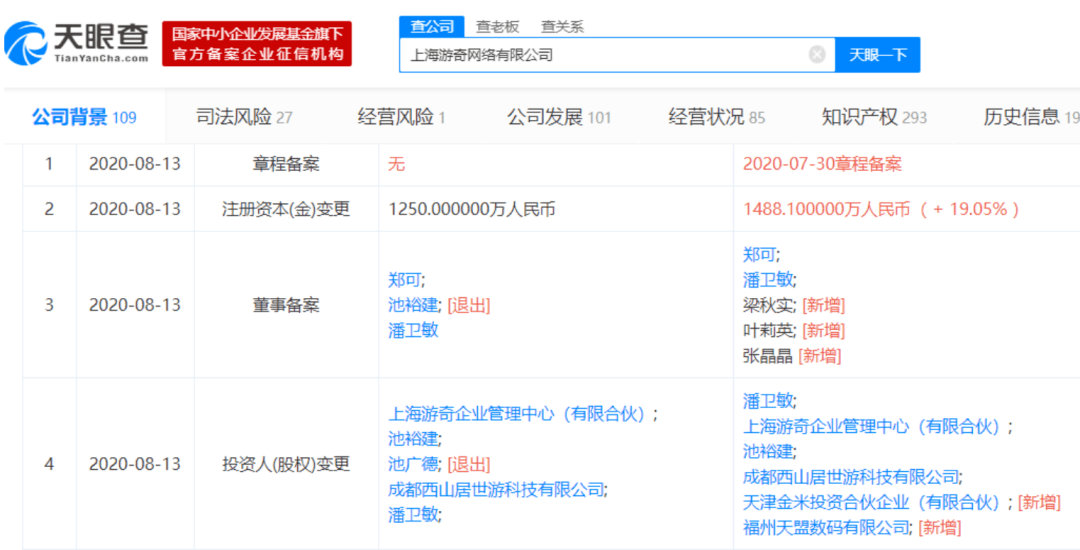The width and height of the screenshot is (1080, 550).
Task: Click the 无 value in row 1
Action: (396, 164)
